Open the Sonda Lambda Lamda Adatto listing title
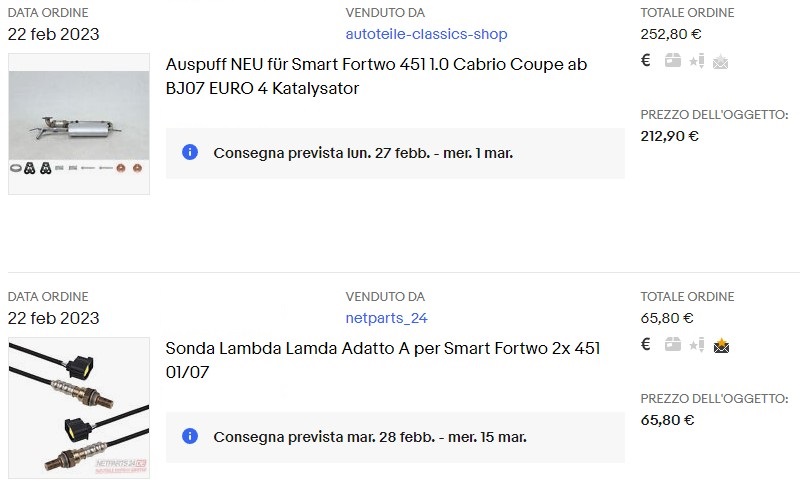This screenshot has height=492, width=800. 383,360
